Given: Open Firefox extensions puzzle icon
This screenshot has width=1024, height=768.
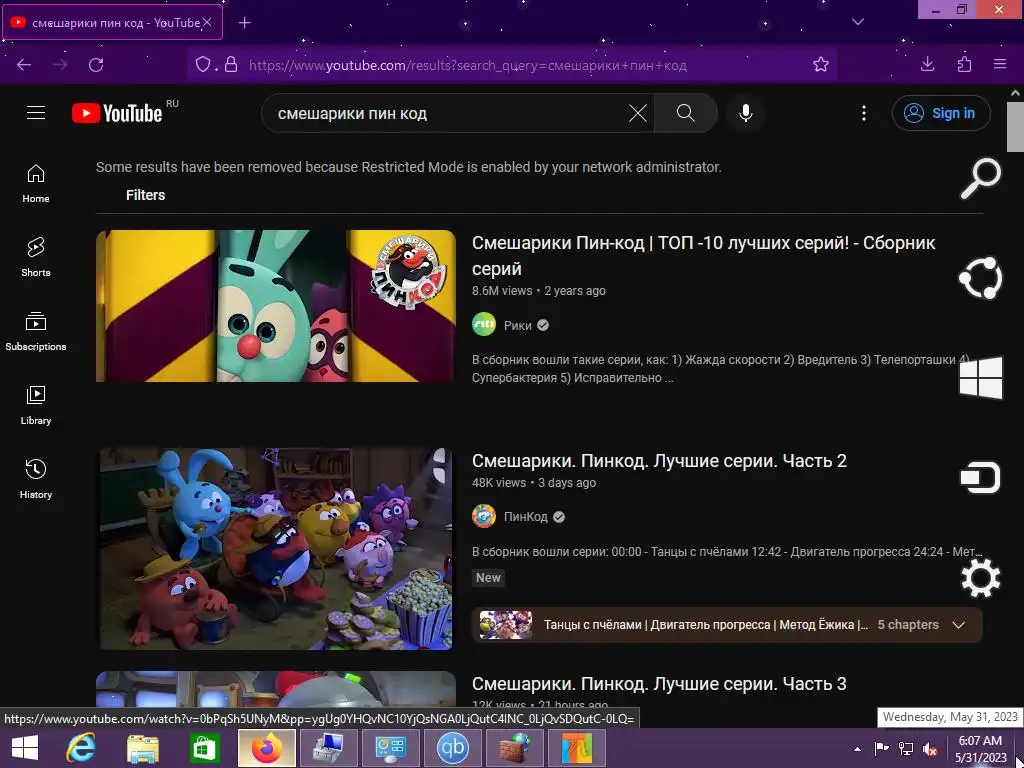Looking at the screenshot, I should point(964,64).
